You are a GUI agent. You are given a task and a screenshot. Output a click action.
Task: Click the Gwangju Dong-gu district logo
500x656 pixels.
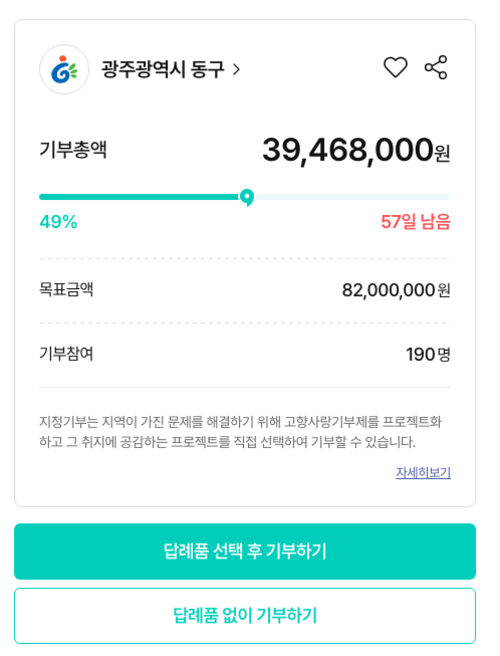pos(64,69)
